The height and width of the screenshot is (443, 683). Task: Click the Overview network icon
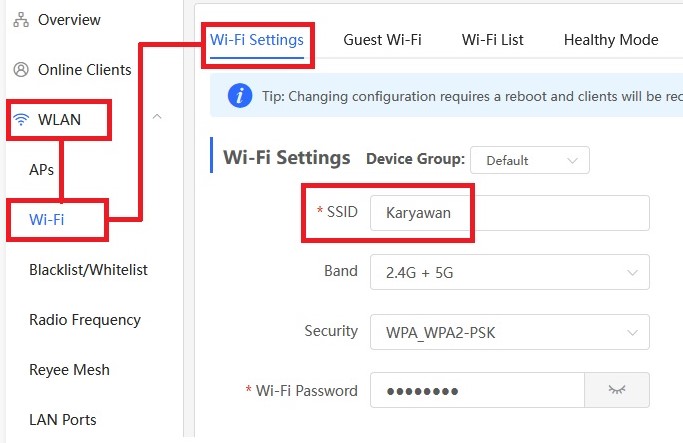(x=21, y=20)
